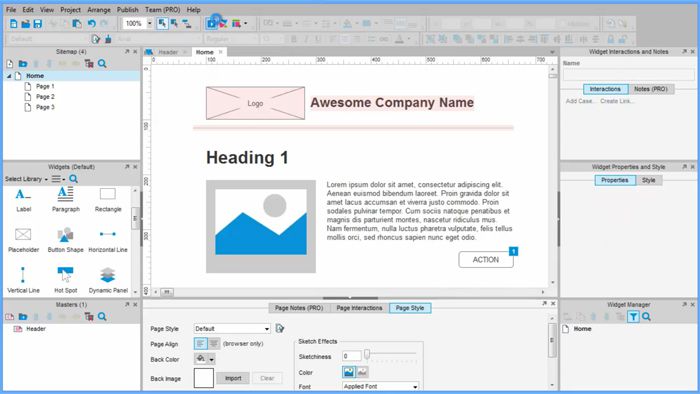Open the Publish menu
700x394 pixels.
tap(128, 9)
